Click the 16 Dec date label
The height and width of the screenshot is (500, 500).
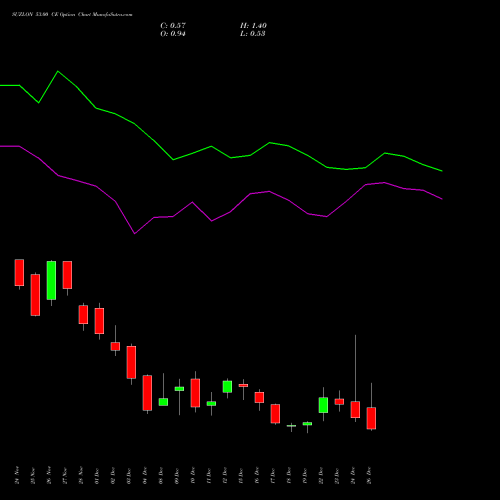pyautogui.click(x=257, y=475)
